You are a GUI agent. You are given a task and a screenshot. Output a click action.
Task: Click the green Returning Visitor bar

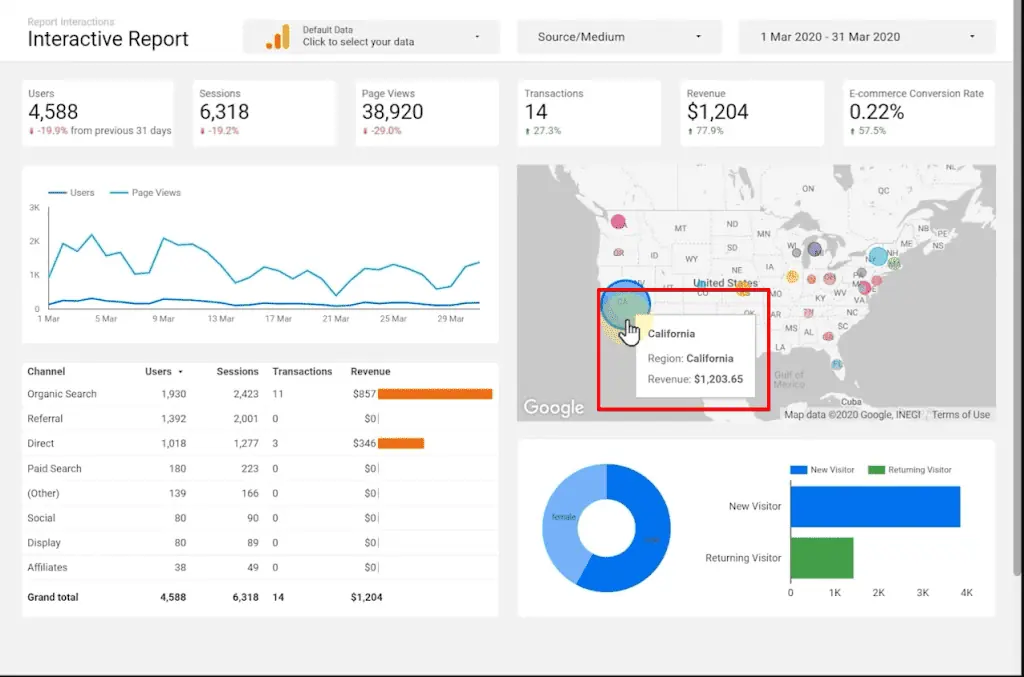click(822, 558)
